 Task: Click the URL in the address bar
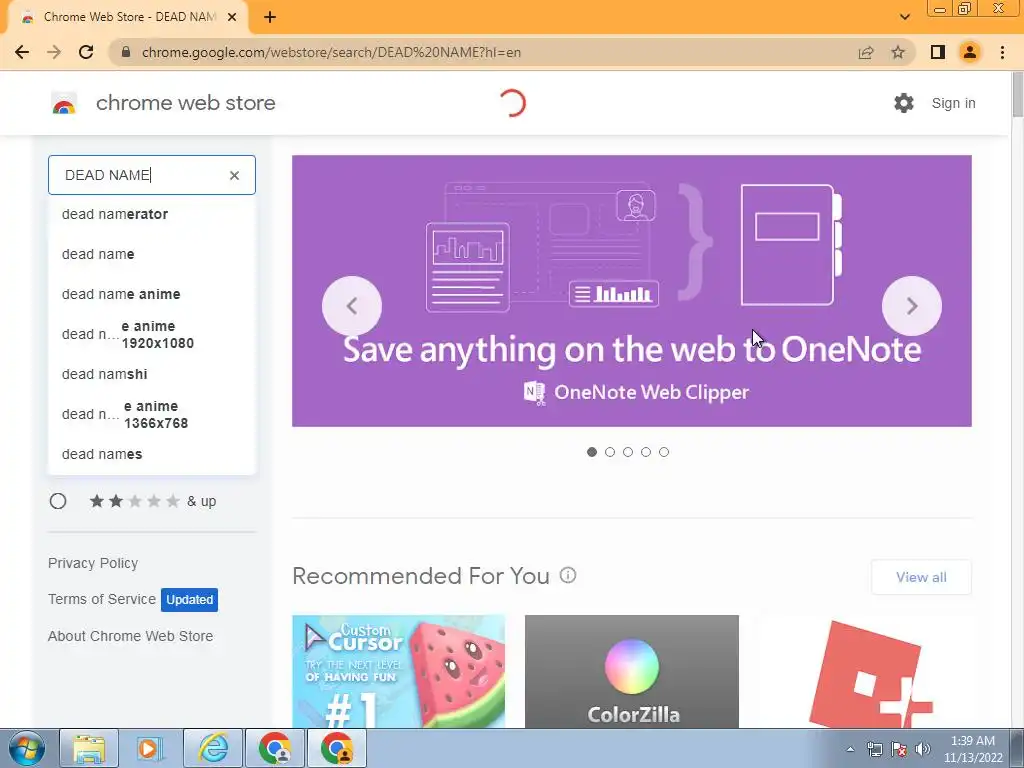point(331,52)
